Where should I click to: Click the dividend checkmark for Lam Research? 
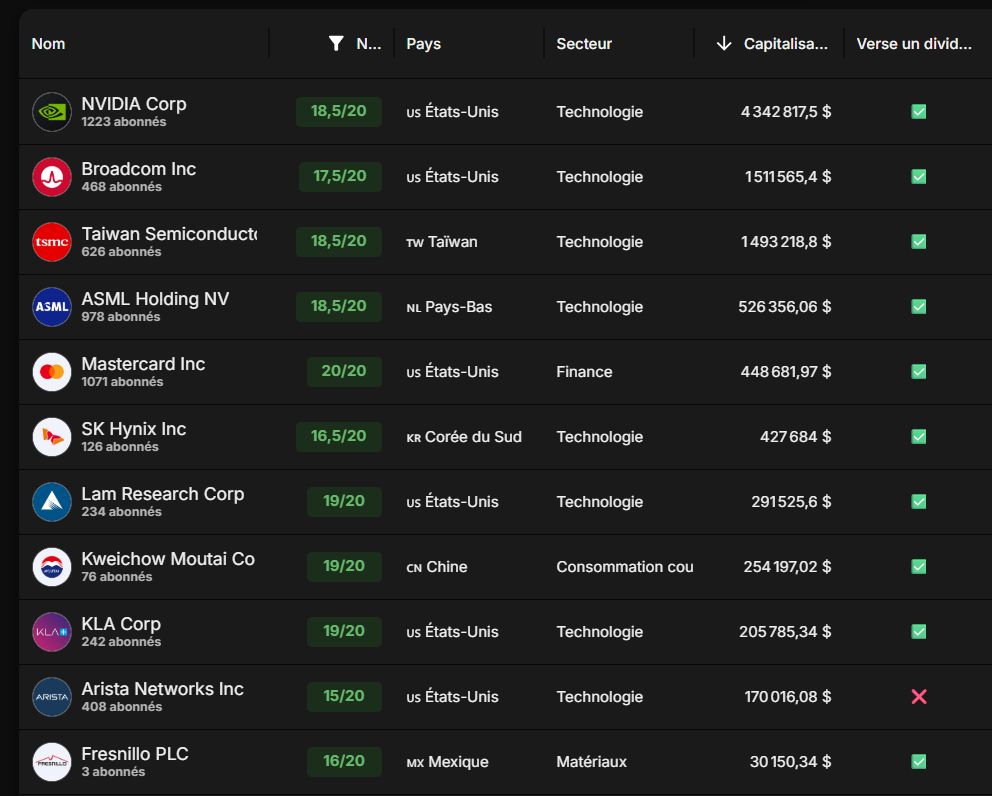pyautogui.click(x=919, y=502)
